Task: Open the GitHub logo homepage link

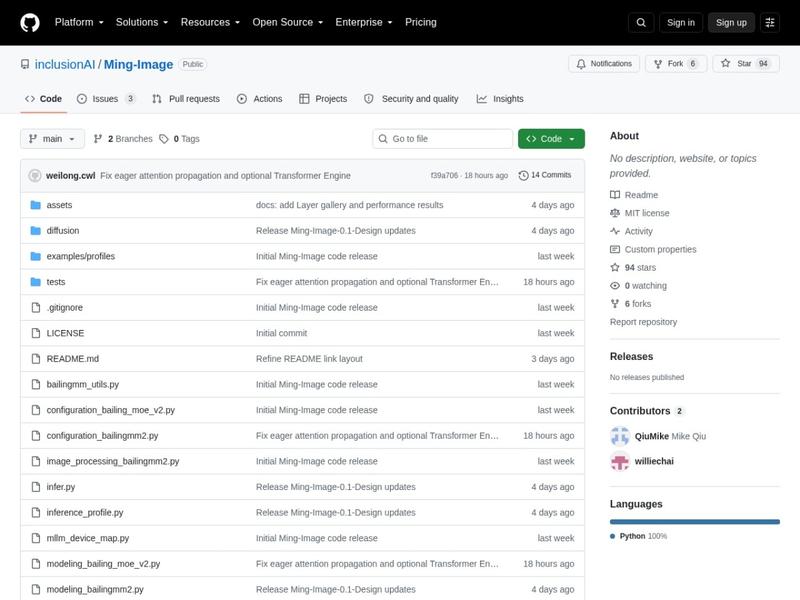Action: pyautogui.click(x=30, y=22)
